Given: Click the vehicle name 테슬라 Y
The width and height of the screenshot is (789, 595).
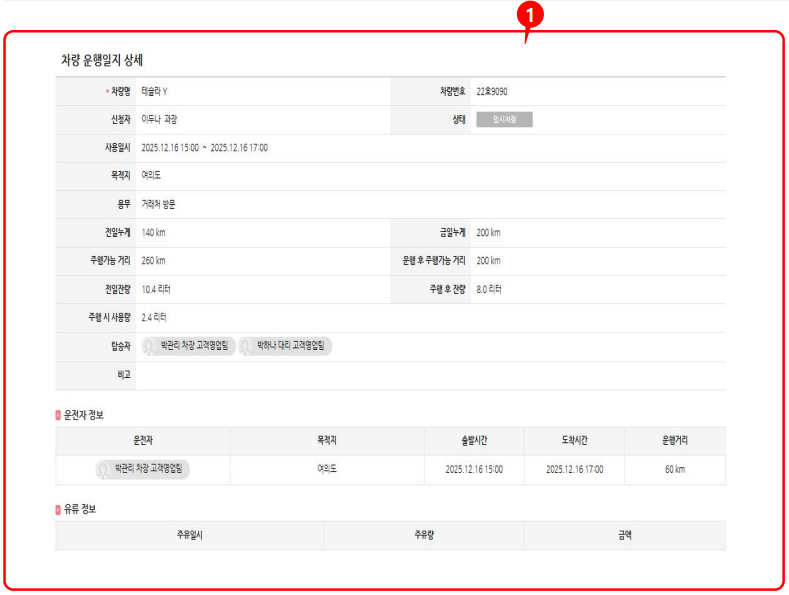Looking at the screenshot, I should tap(155, 92).
